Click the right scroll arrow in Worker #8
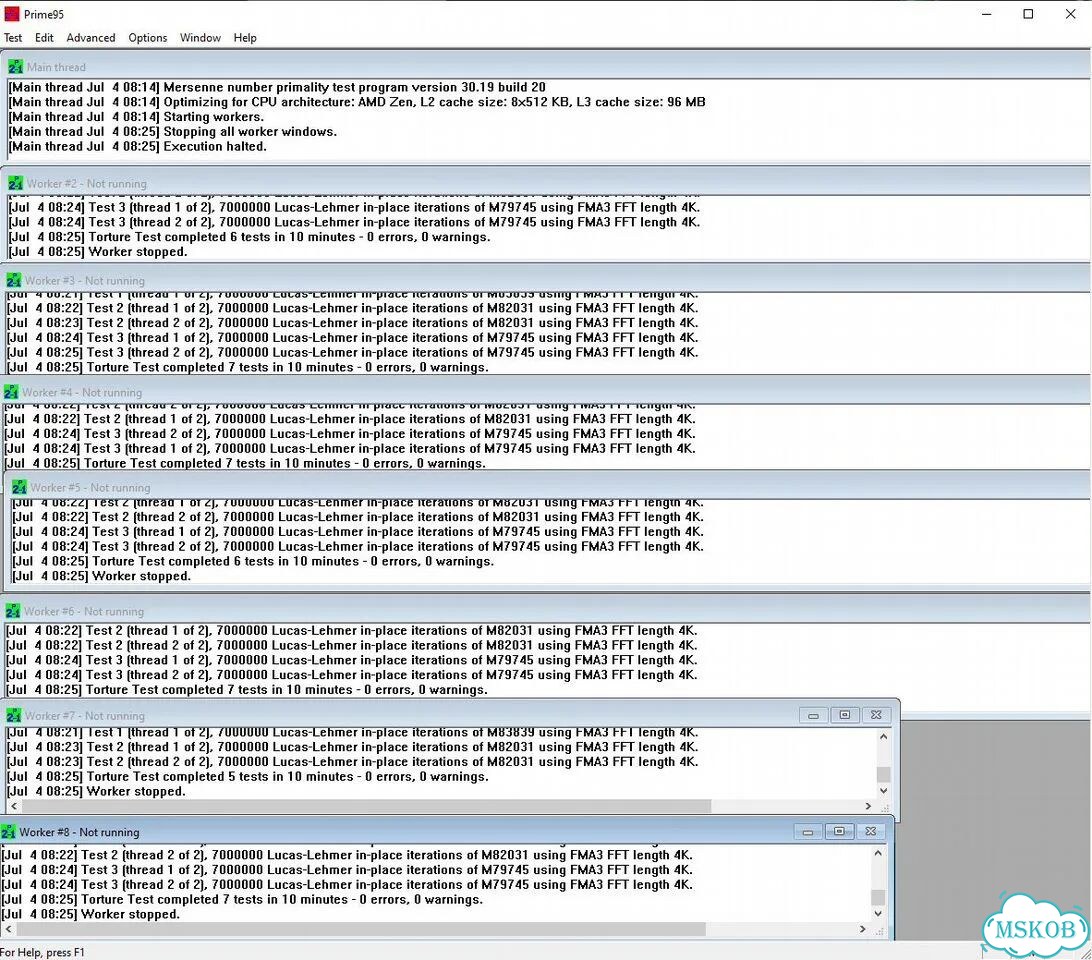Screen dimensions: 1092x960 (x=862, y=929)
